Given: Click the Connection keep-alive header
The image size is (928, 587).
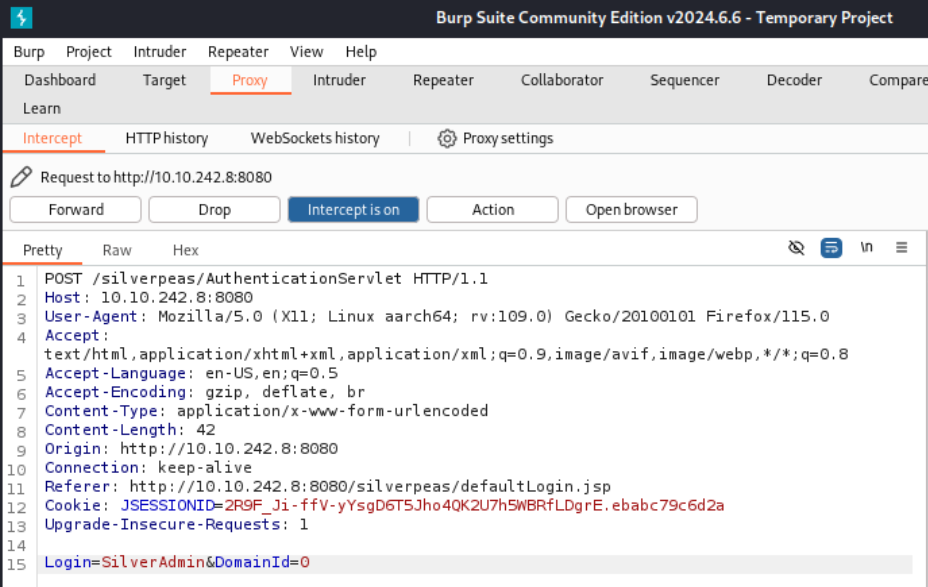Looking at the screenshot, I should pos(148,468).
